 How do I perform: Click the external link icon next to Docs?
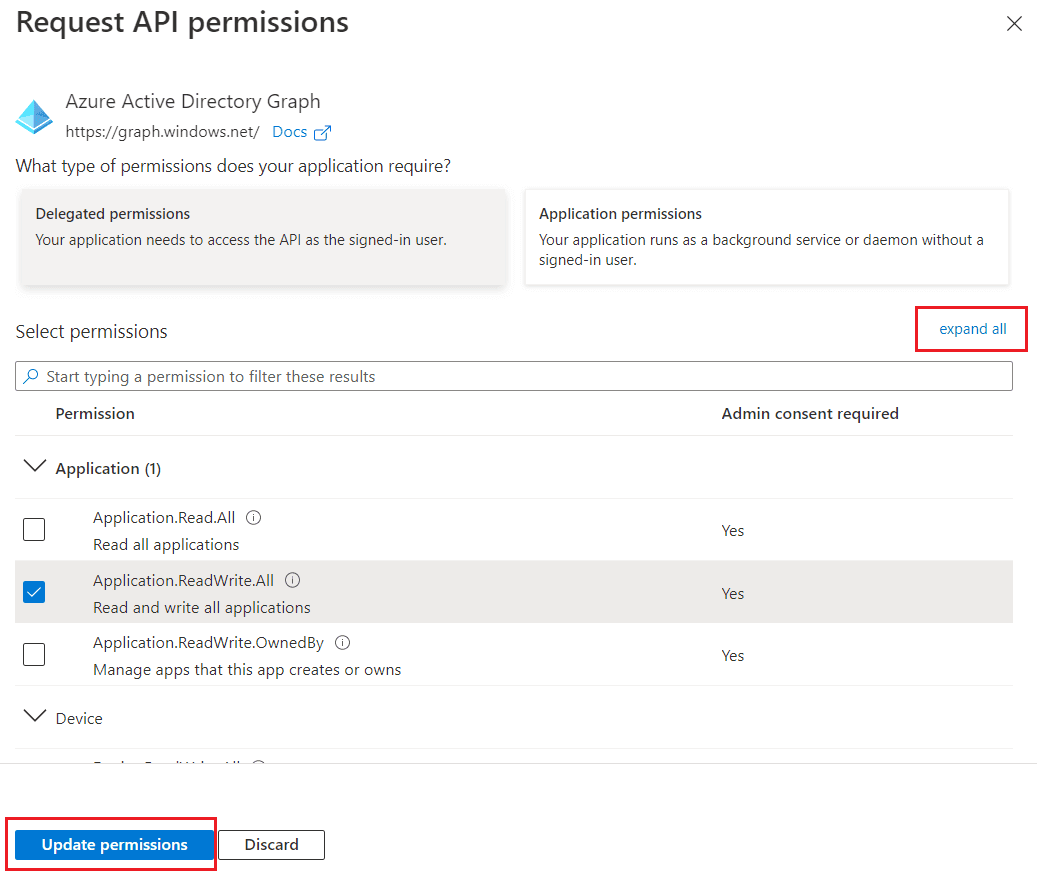tap(322, 131)
